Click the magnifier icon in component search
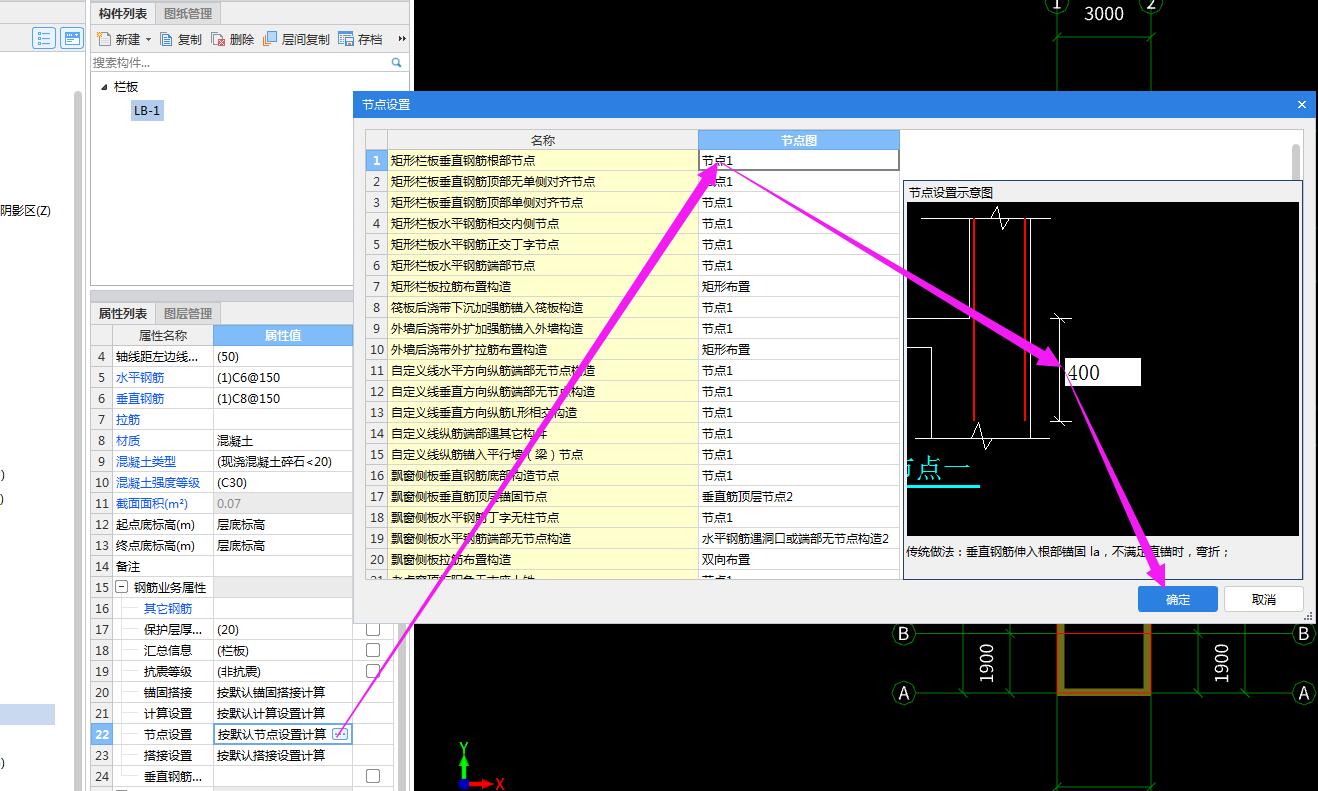 coord(397,62)
